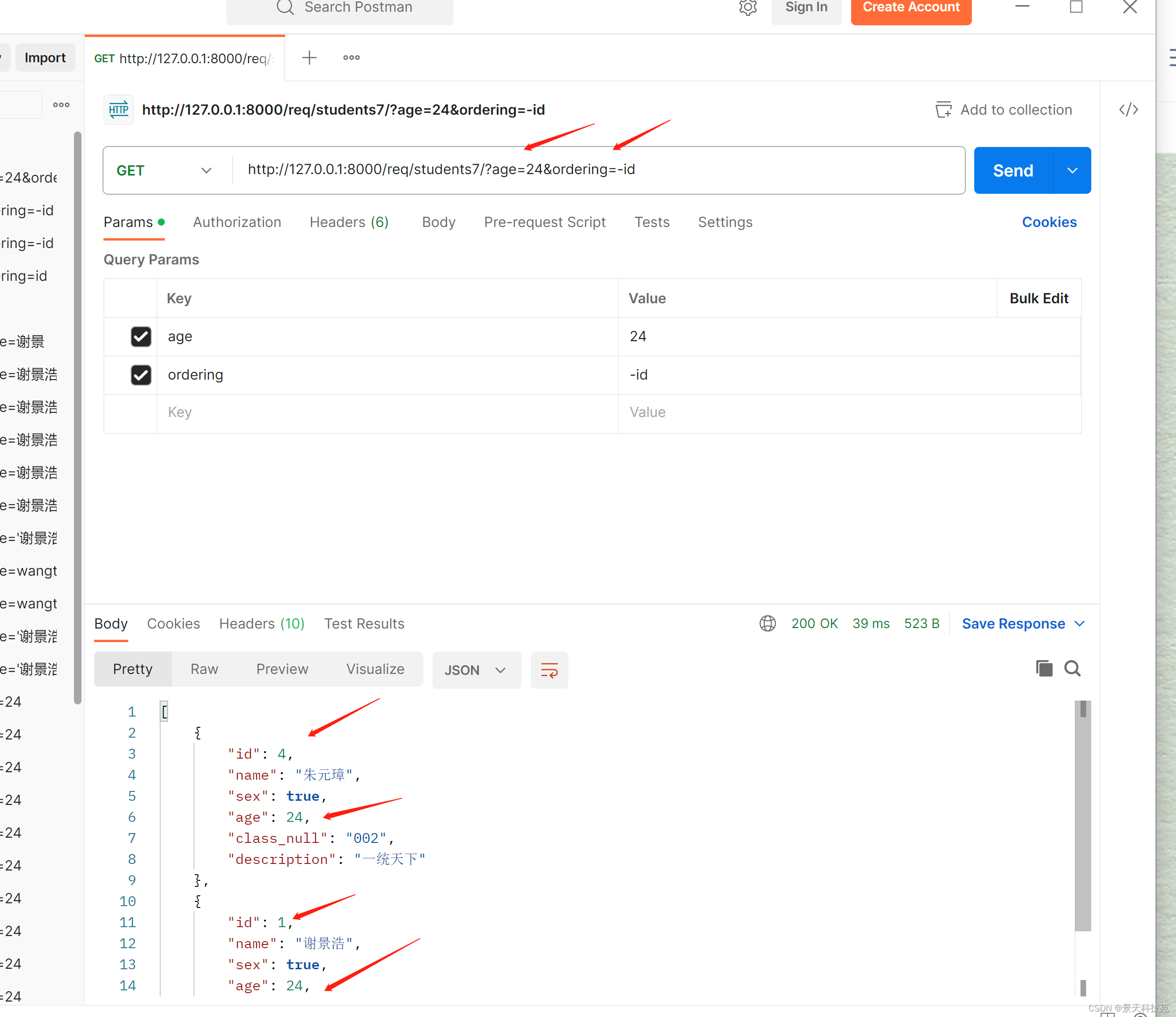Open response Headers (10) tab
Screen dimensions: 1176x1017
pyautogui.click(x=262, y=623)
